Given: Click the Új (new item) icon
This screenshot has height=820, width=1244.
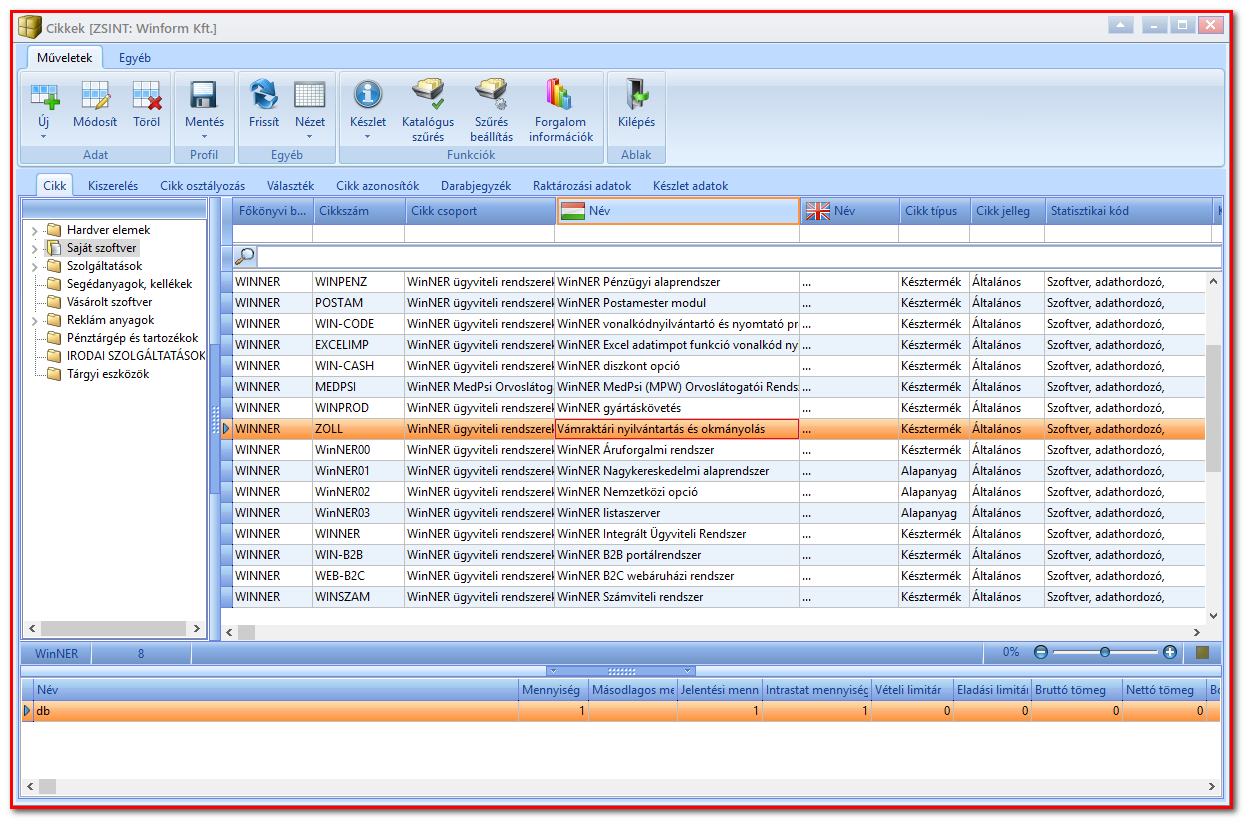Looking at the screenshot, I should (44, 95).
